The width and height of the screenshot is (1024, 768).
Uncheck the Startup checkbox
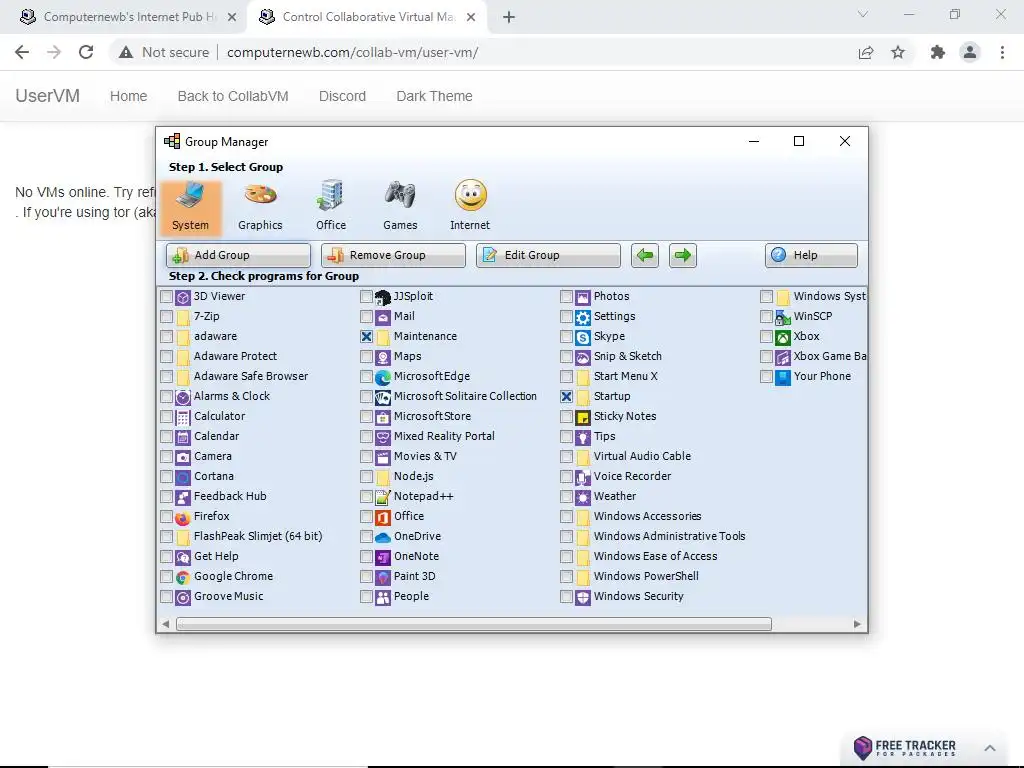click(x=566, y=397)
